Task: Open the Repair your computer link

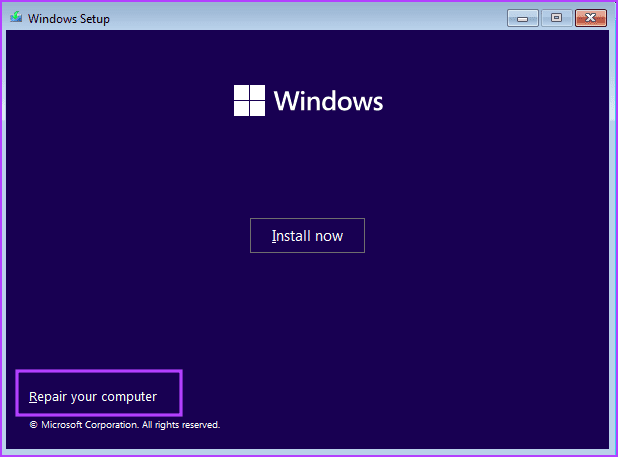Action: coord(93,397)
